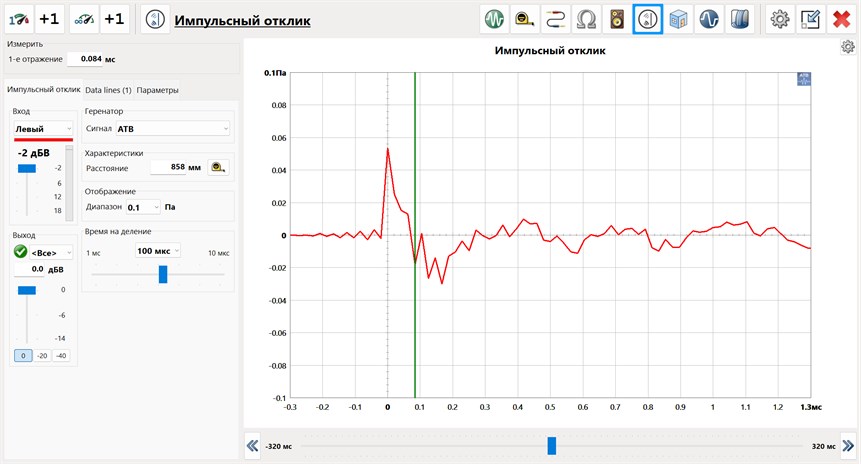The width and height of the screenshot is (861, 464).
Task: Switch to the Data lines (1) tab
Action: coord(108,90)
